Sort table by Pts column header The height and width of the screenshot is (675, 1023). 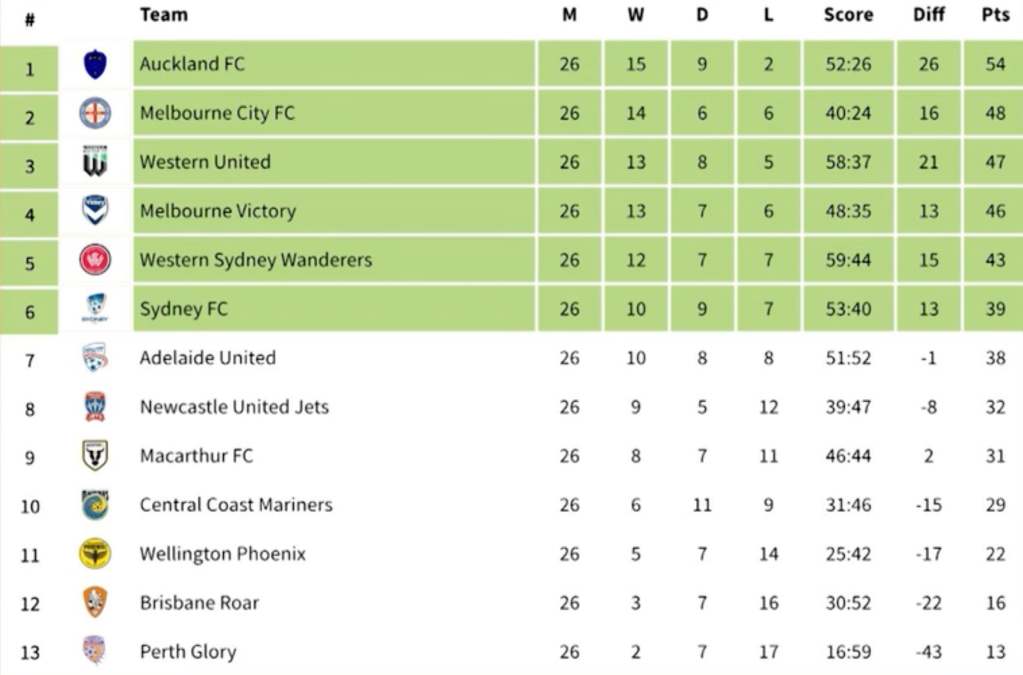[995, 15]
